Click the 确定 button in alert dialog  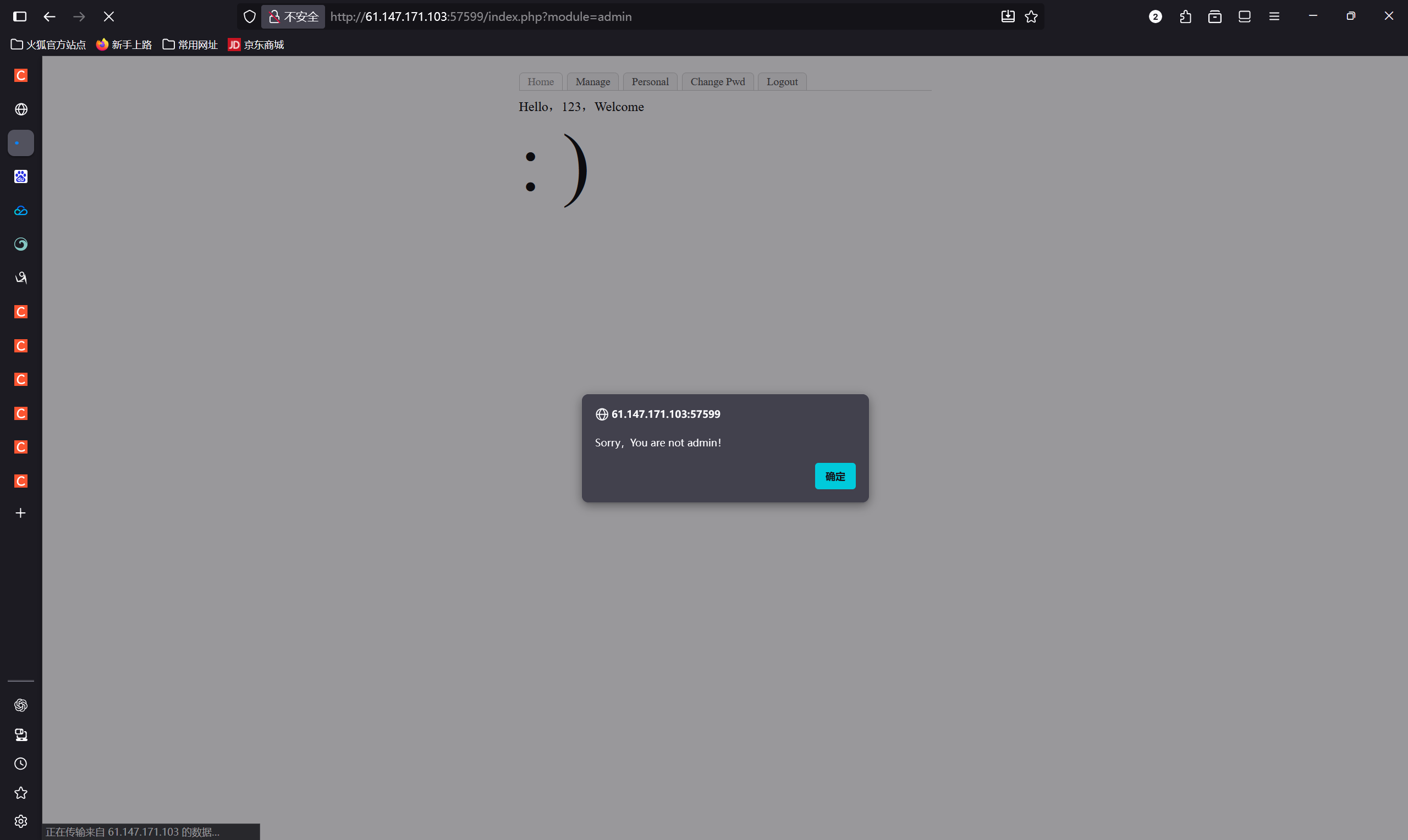click(834, 476)
